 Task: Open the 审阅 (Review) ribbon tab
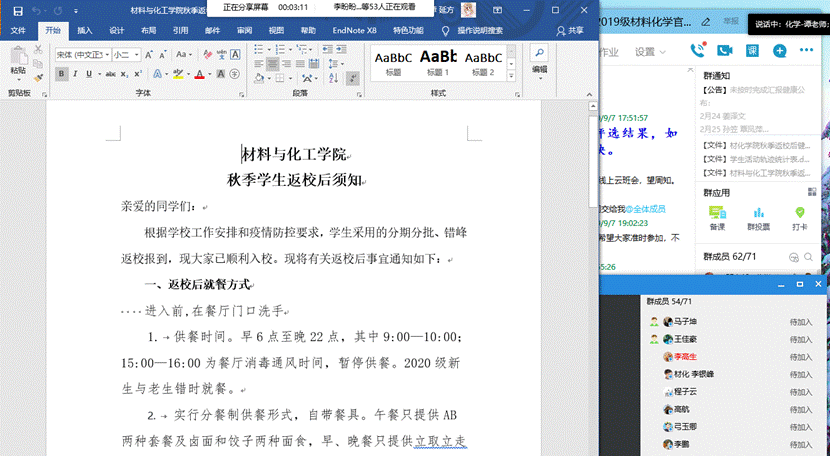244,31
